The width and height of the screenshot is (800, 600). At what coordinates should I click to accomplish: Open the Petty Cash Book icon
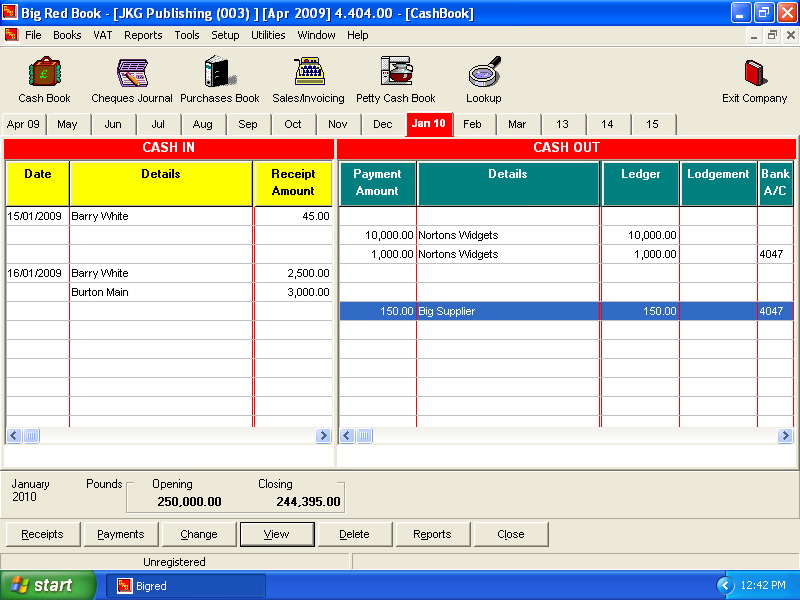[x=396, y=71]
